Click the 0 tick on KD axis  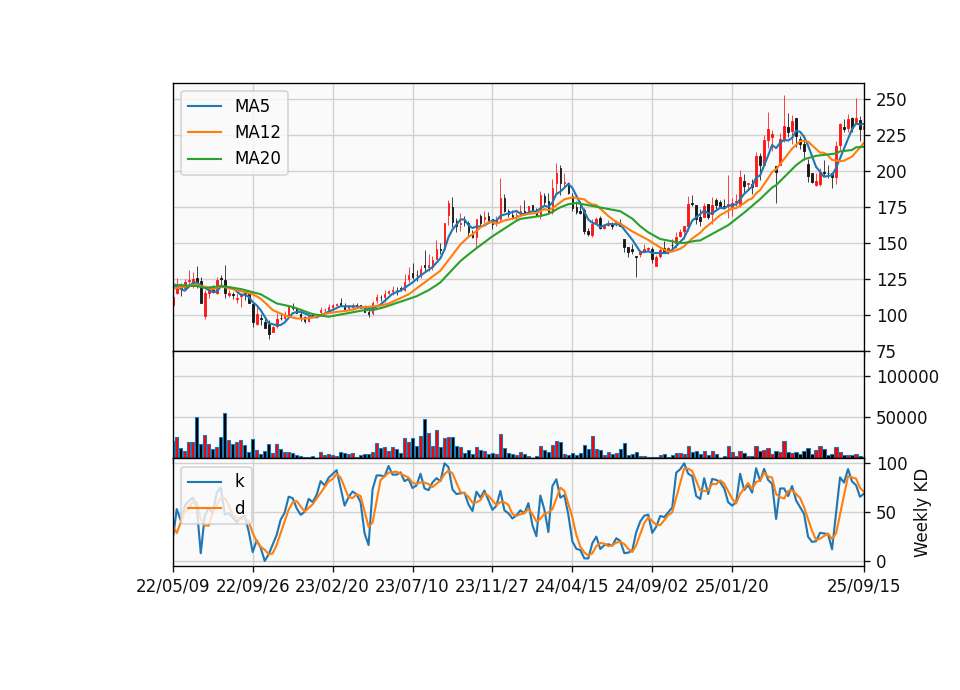coord(881,561)
